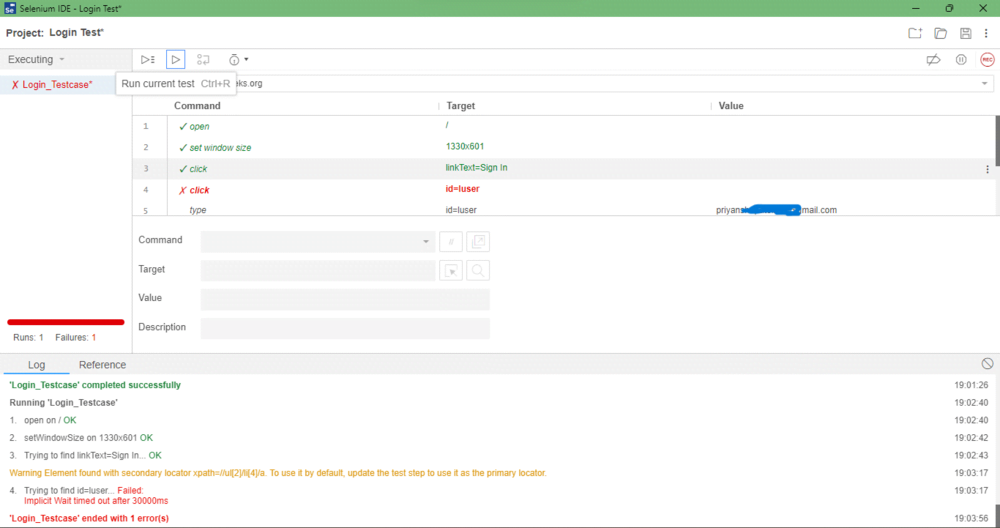Expand the Executing view dropdown

click(x=36, y=59)
